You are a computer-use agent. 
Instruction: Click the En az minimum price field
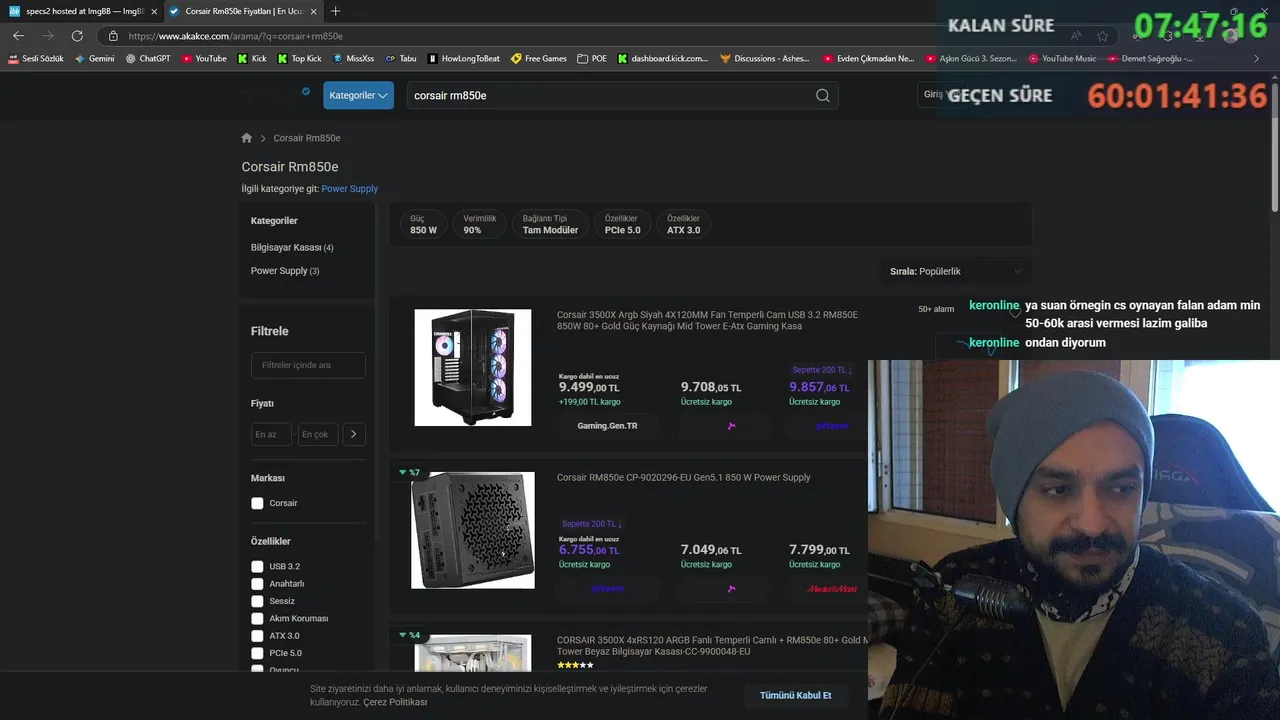[271, 434]
